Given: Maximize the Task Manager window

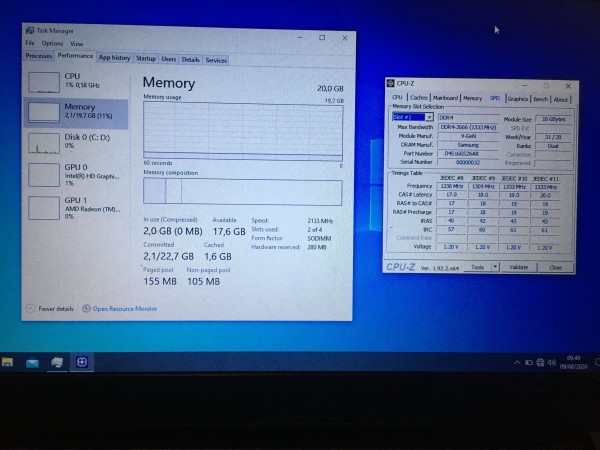Looking at the screenshot, I should 322,38.
